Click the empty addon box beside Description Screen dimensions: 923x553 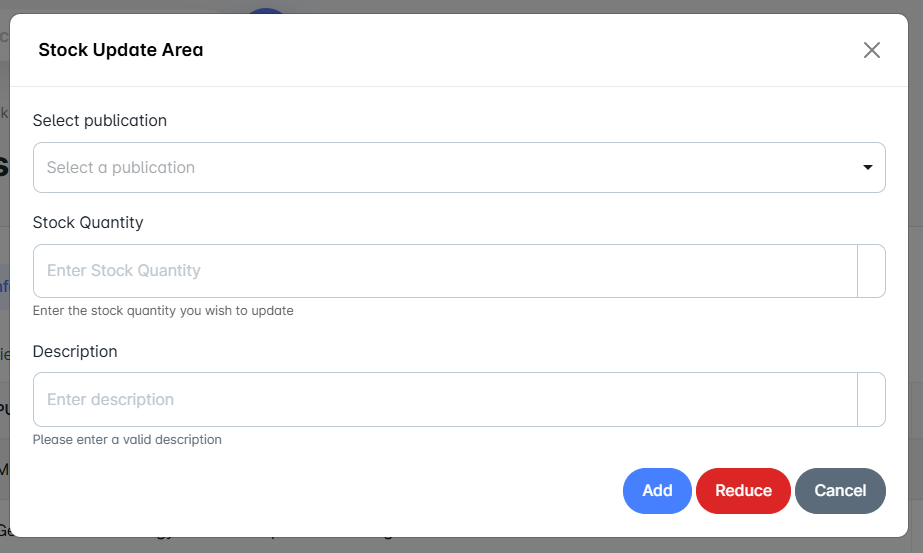click(x=871, y=399)
